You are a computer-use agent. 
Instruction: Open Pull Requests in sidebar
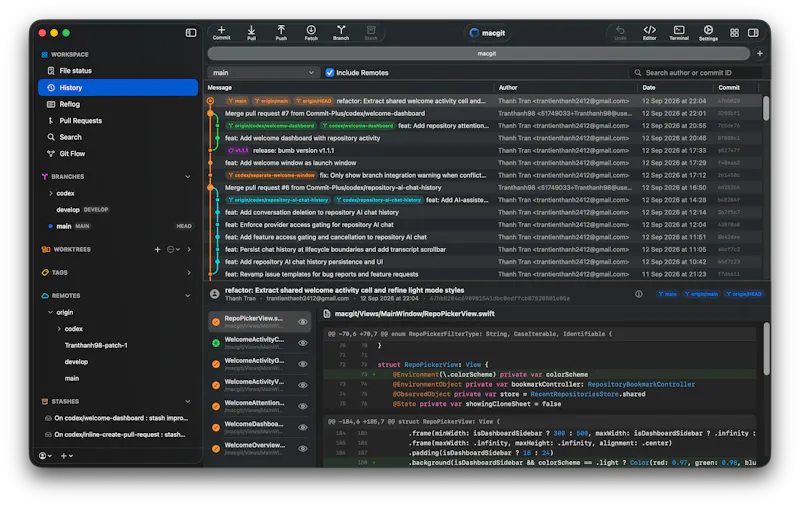coord(118,121)
